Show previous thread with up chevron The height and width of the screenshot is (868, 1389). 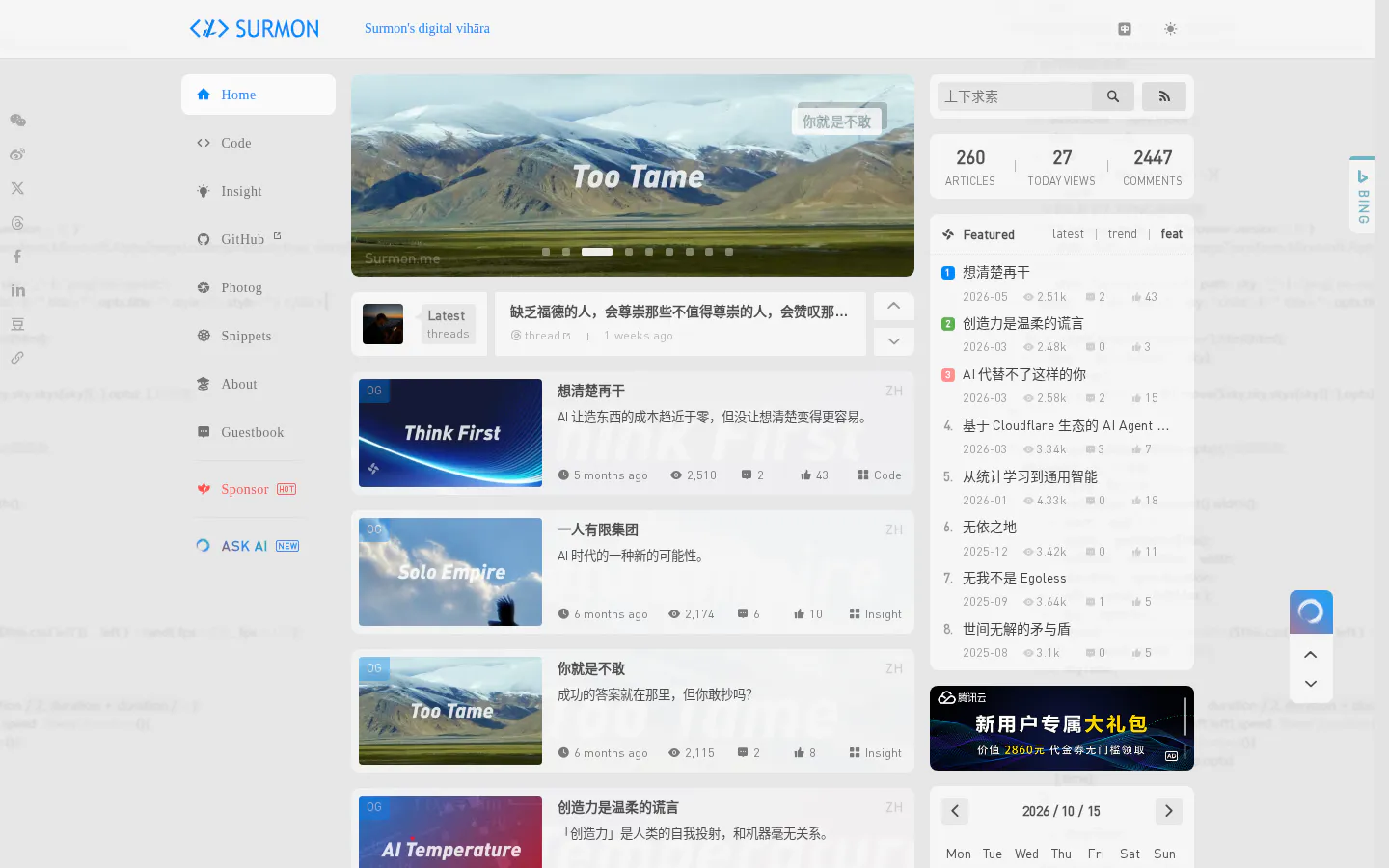pyautogui.click(x=894, y=306)
